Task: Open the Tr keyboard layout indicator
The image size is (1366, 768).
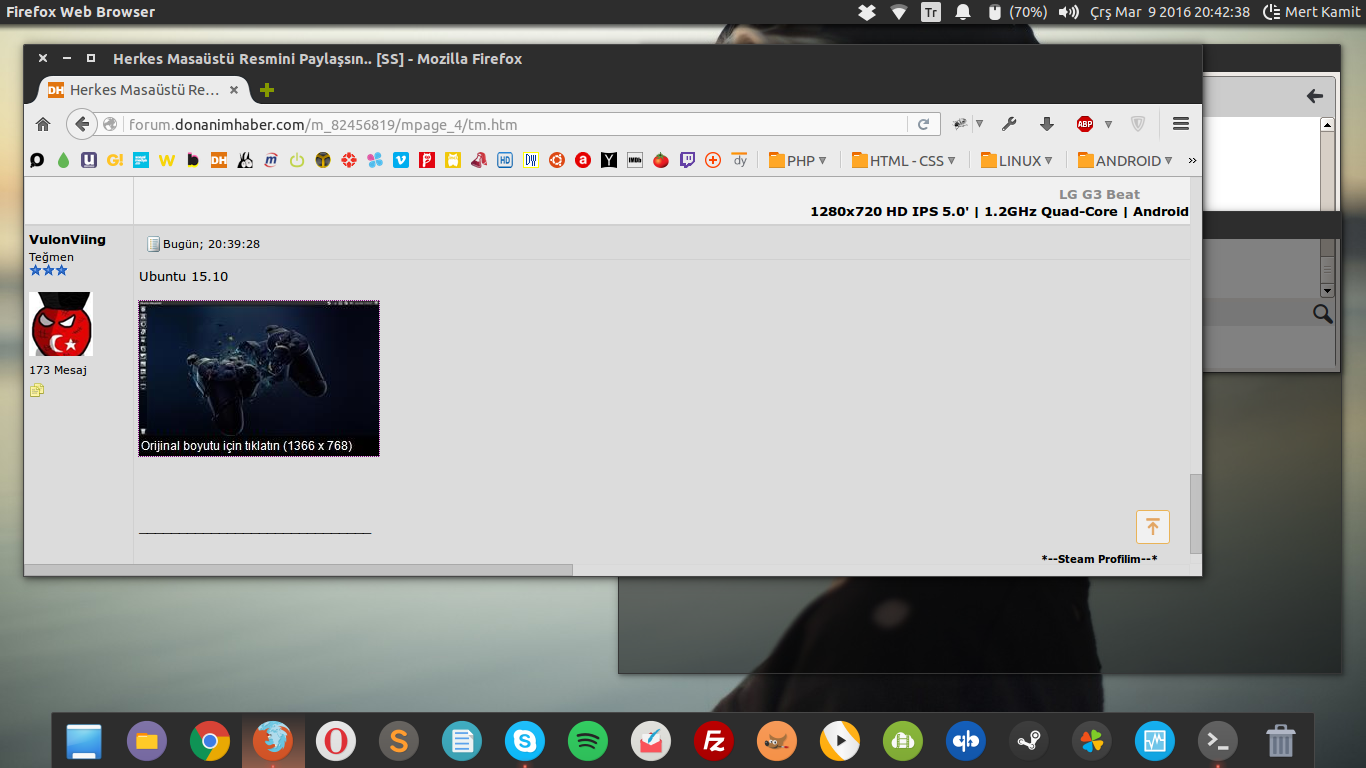Action: tap(931, 12)
